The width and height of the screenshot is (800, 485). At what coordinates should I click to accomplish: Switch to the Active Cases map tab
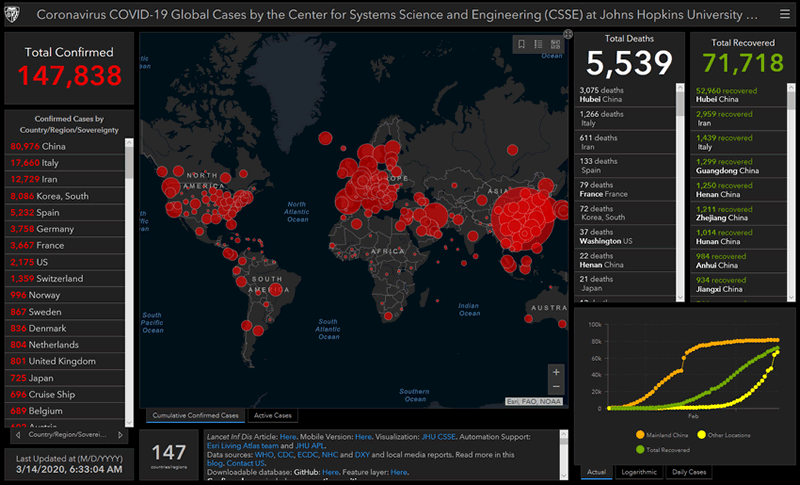point(273,415)
